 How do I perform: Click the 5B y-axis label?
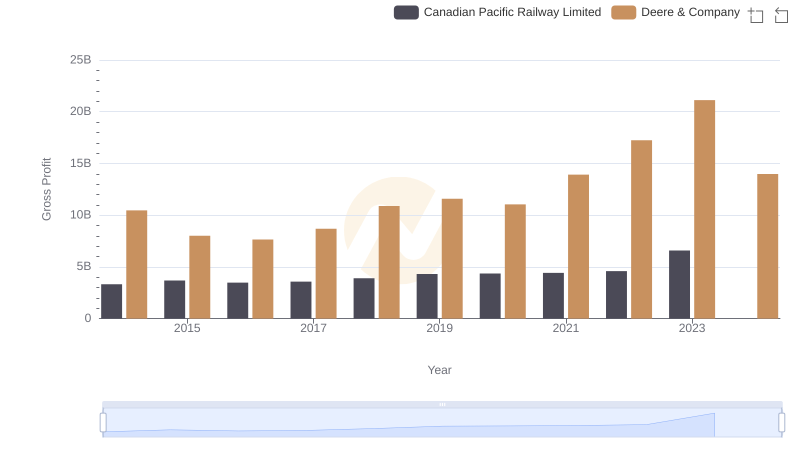(x=84, y=266)
